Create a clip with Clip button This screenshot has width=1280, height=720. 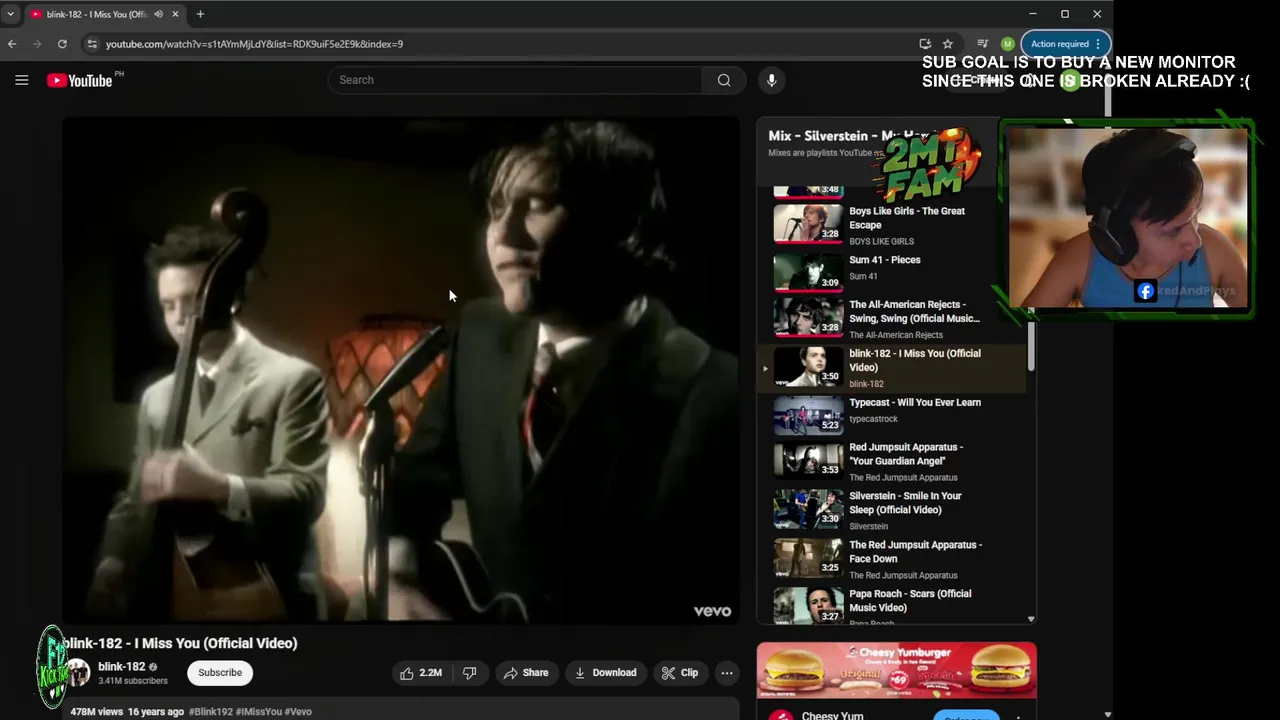680,673
